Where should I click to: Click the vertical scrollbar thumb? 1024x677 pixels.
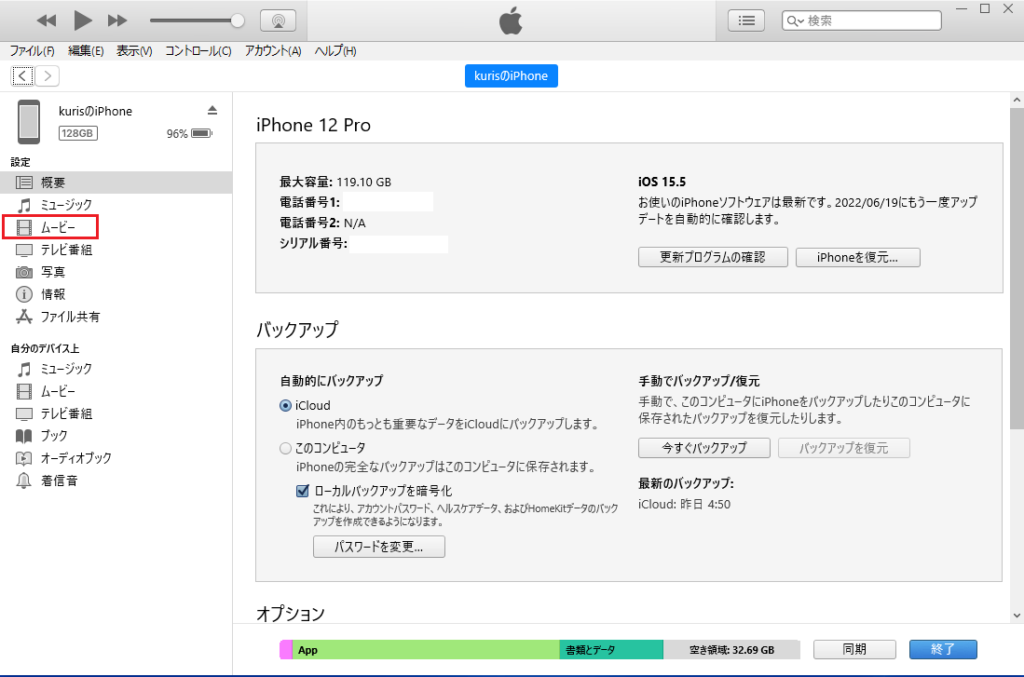tap(1016, 268)
